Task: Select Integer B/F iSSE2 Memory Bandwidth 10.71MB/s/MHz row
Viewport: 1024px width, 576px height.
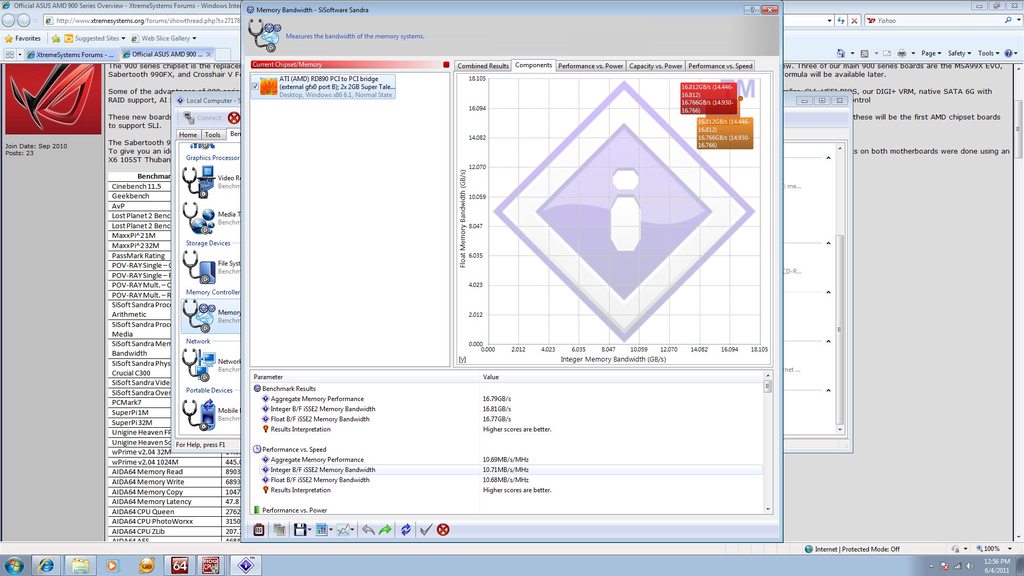Action: [507, 470]
